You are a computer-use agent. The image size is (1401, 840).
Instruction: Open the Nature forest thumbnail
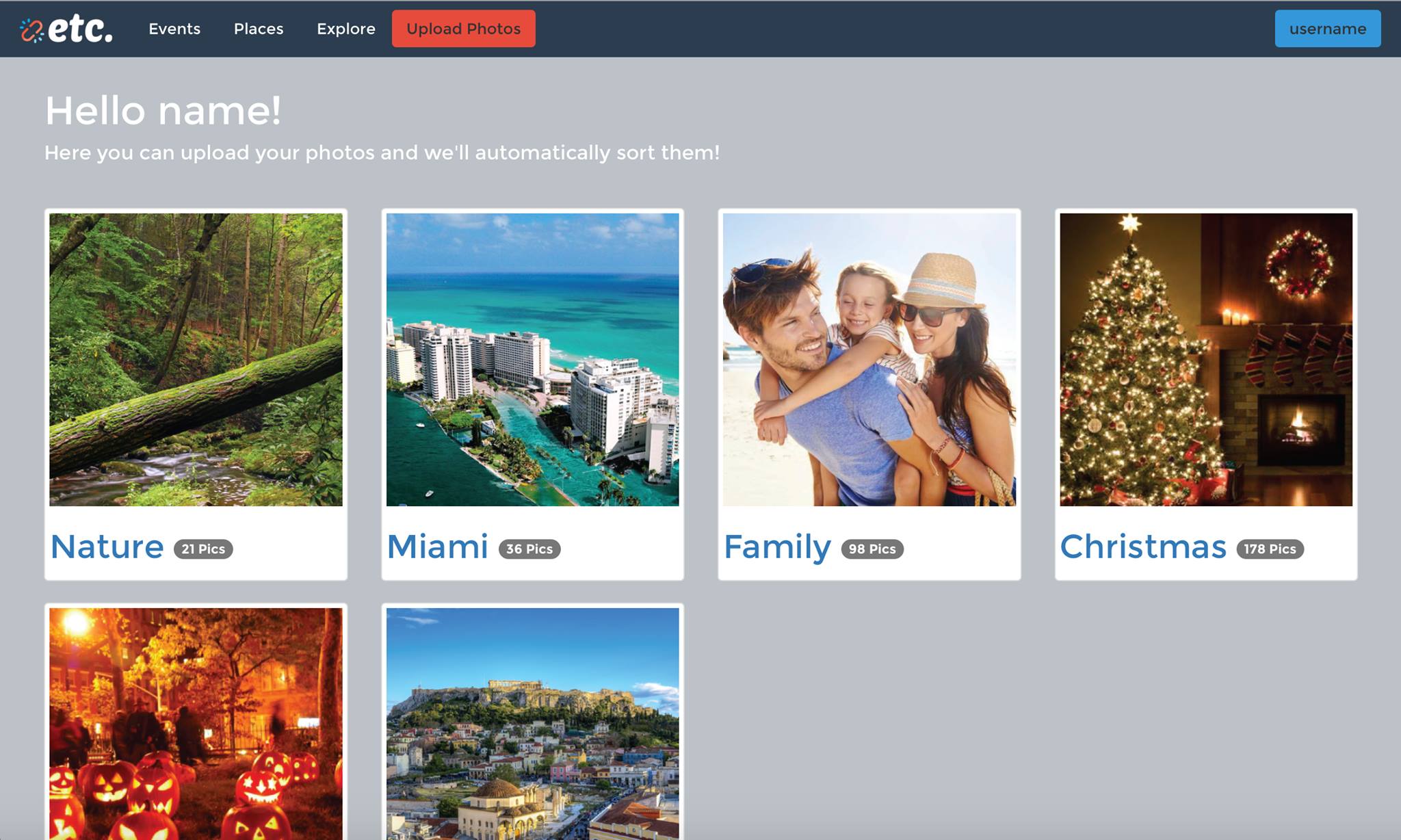point(196,360)
